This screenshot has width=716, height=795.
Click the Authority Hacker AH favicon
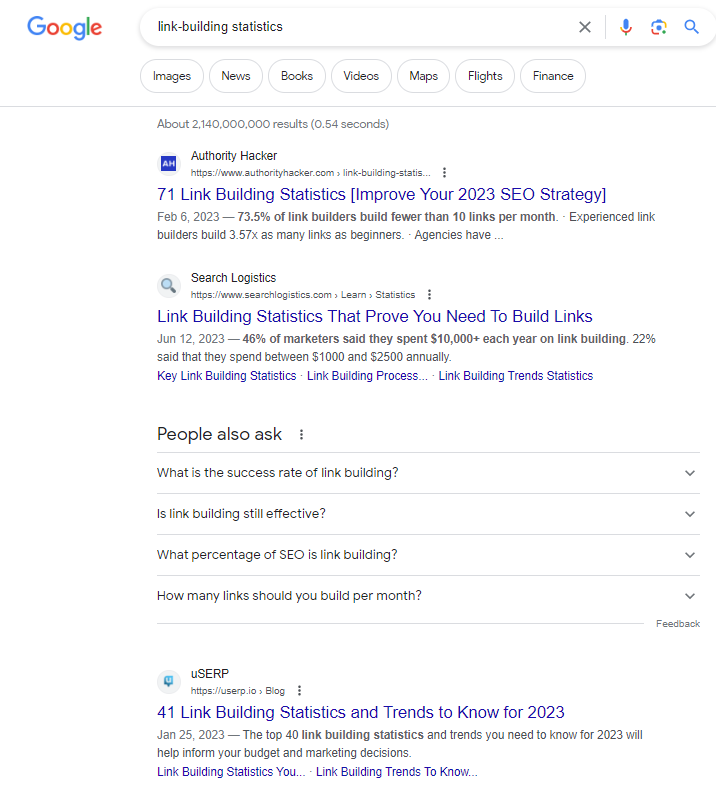(x=168, y=163)
